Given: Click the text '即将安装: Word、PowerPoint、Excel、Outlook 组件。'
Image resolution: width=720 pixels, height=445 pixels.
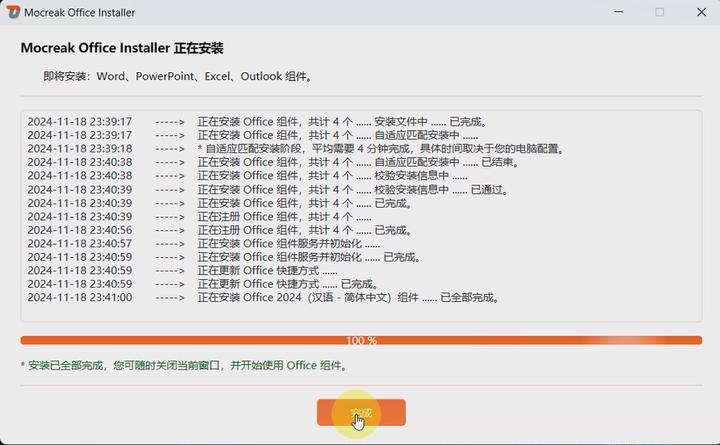Looking at the screenshot, I should pos(178,76).
